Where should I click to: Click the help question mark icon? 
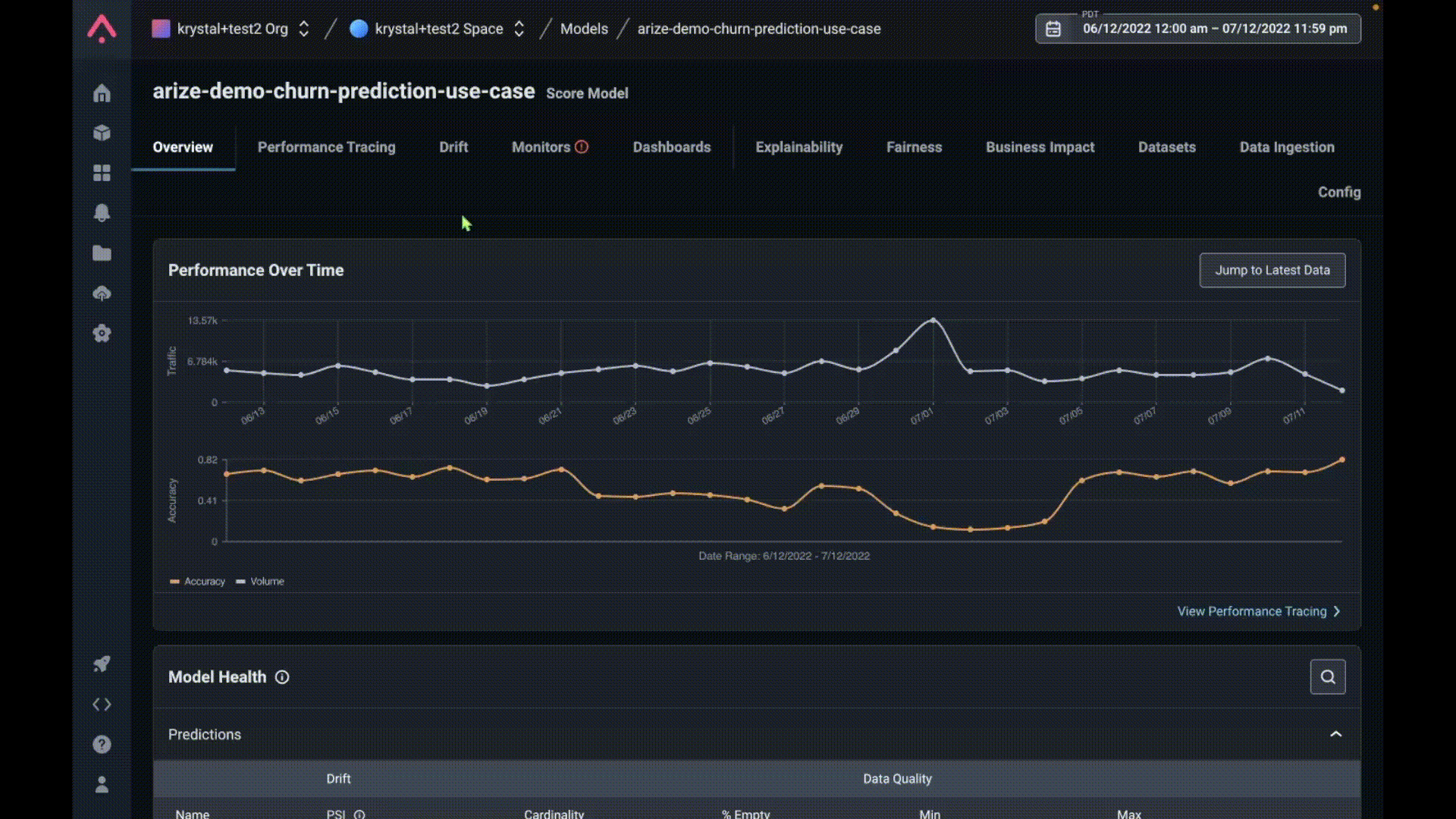[x=102, y=745]
